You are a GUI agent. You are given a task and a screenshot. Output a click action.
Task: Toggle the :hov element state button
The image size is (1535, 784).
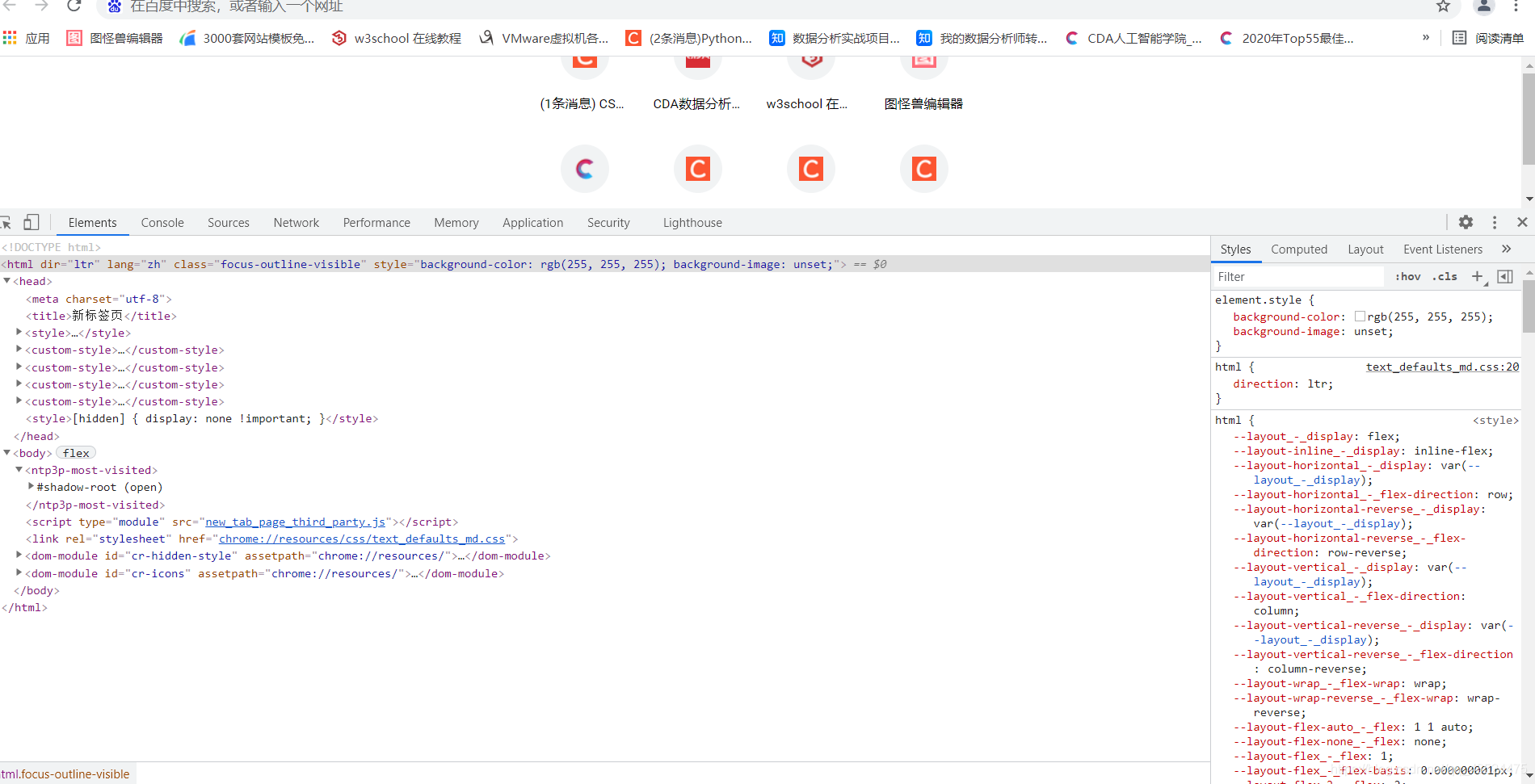(x=1408, y=277)
